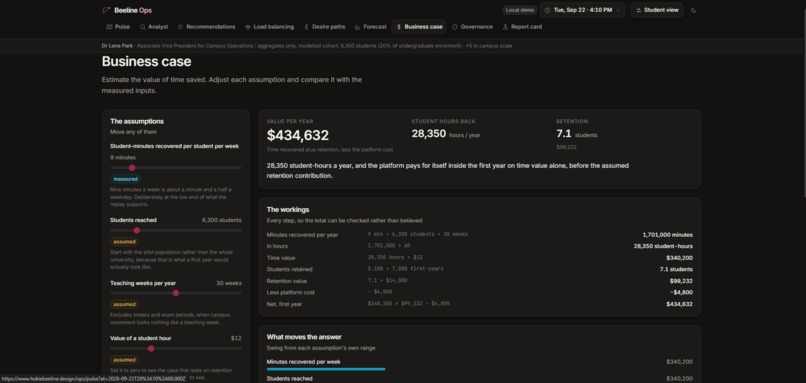Screen dimensions: 806x383
Task: Click the $434,632 value per year figure
Action: point(298,135)
